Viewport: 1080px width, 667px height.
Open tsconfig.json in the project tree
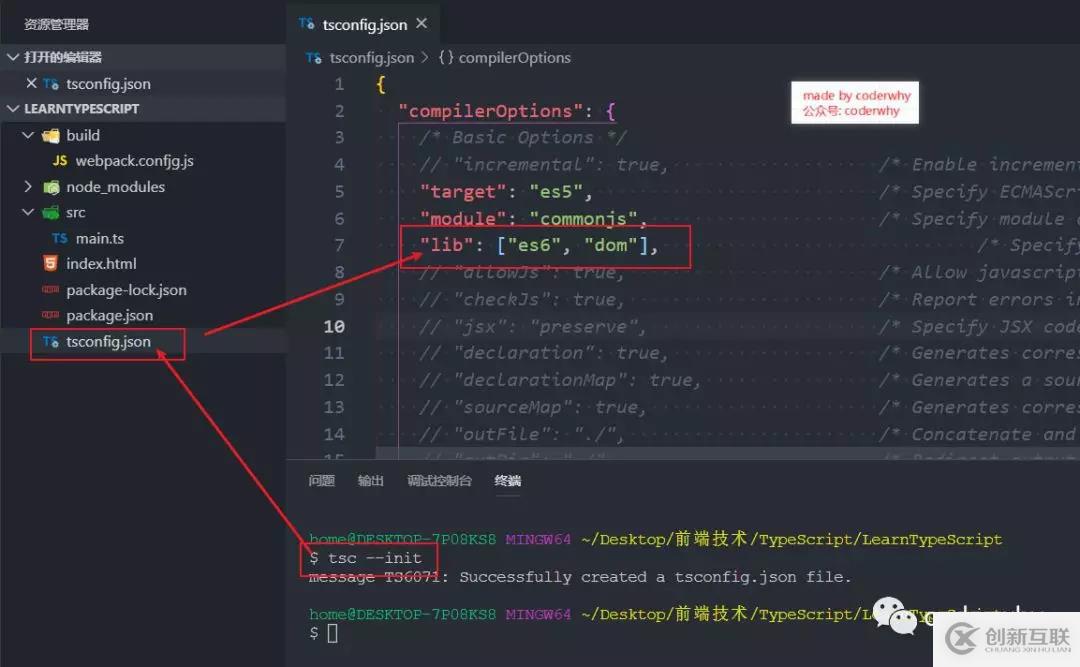108,342
